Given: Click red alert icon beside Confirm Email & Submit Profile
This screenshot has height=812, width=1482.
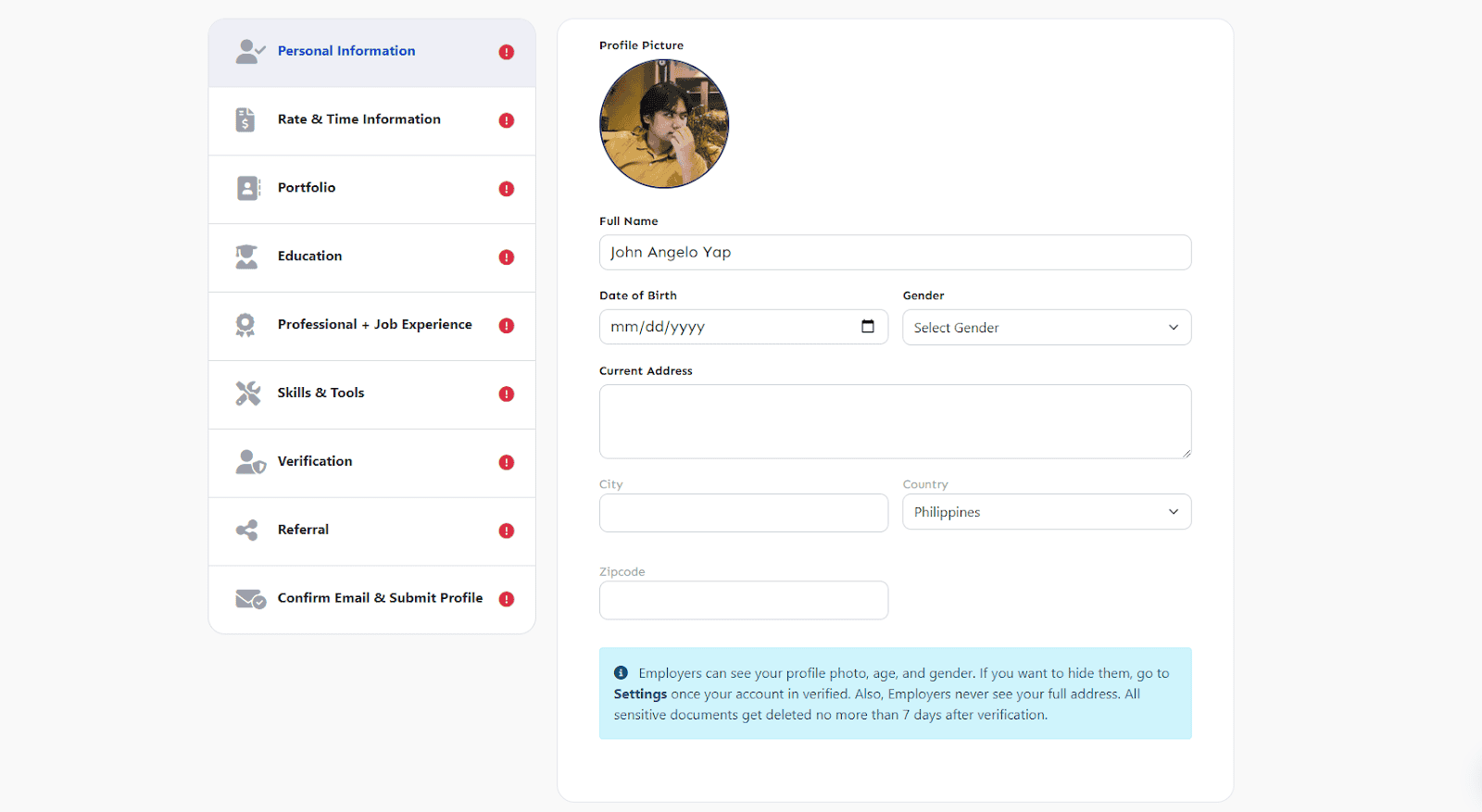Looking at the screenshot, I should 507,600.
